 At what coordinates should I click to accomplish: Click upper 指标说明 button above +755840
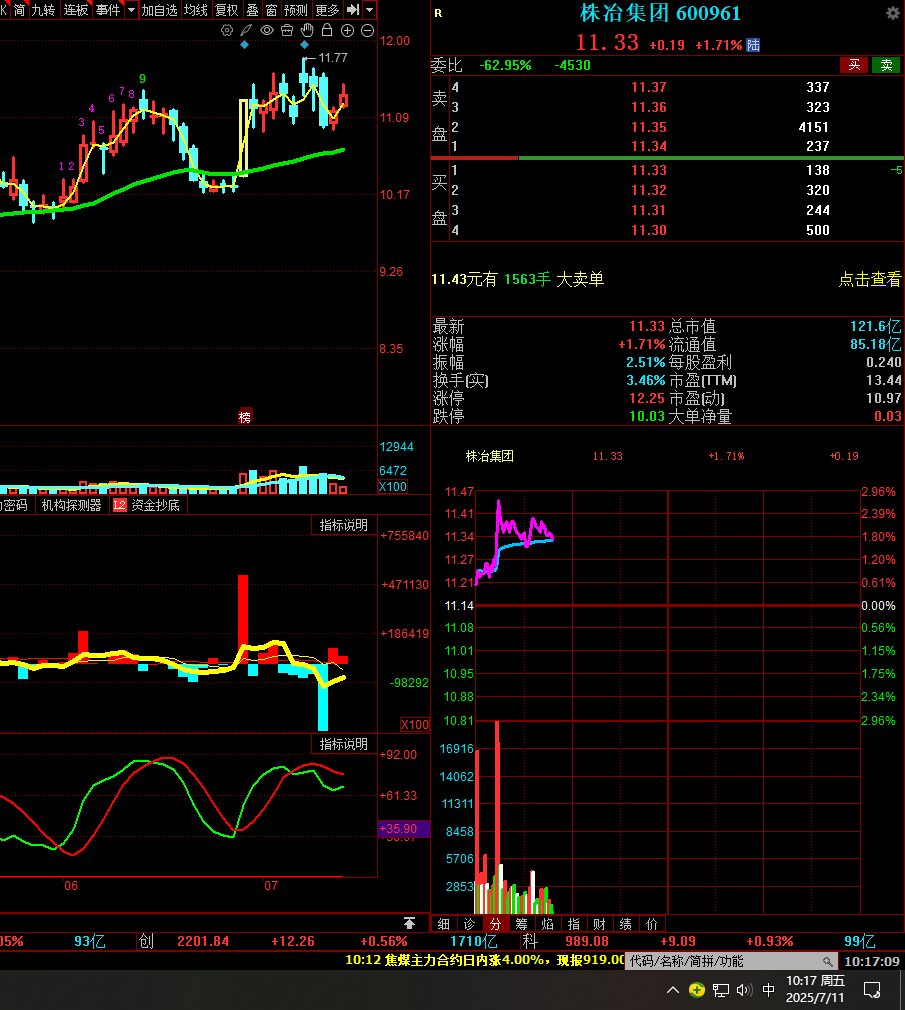click(x=343, y=525)
